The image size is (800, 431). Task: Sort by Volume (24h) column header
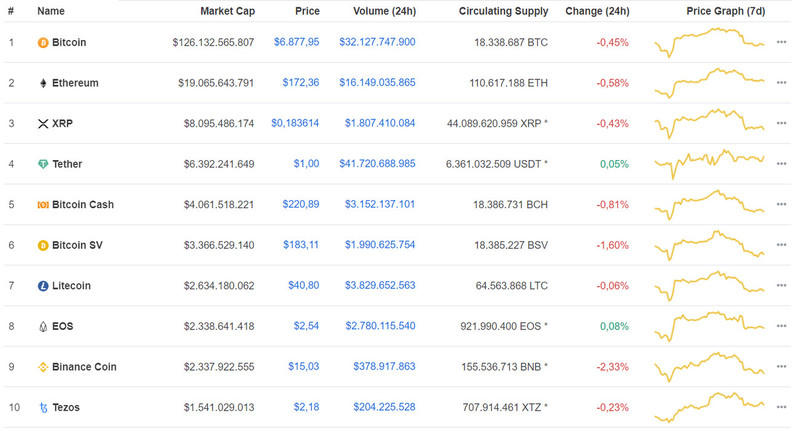(x=384, y=11)
